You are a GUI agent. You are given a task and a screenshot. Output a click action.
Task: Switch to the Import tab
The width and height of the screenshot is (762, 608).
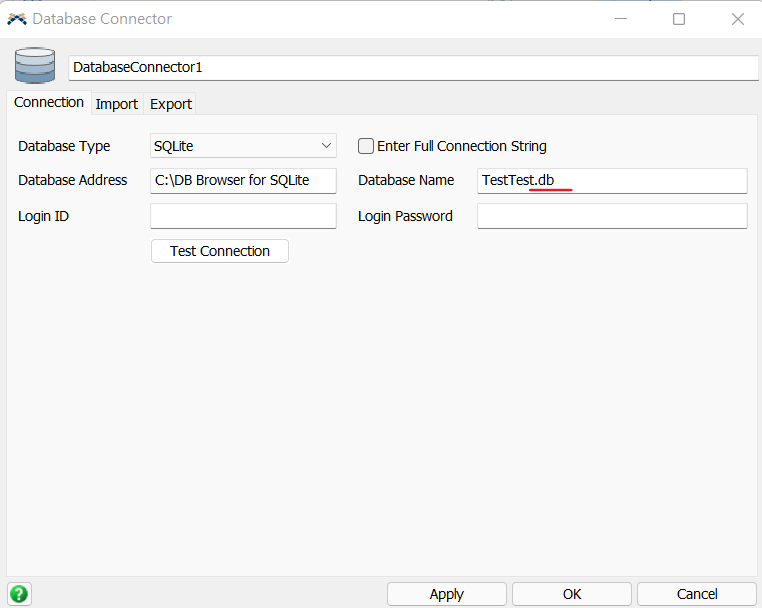point(117,104)
